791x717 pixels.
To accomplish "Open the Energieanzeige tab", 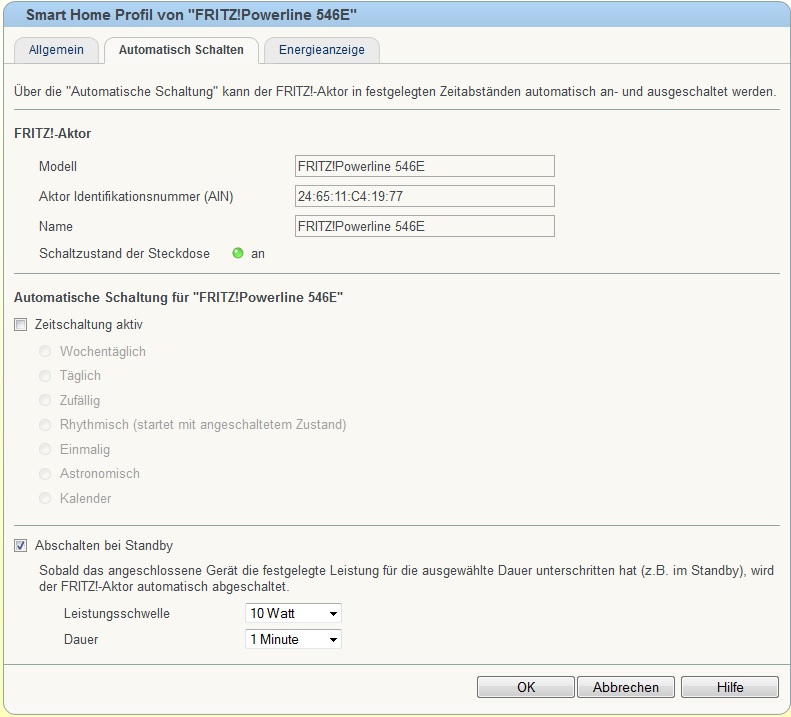I will [x=321, y=50].
